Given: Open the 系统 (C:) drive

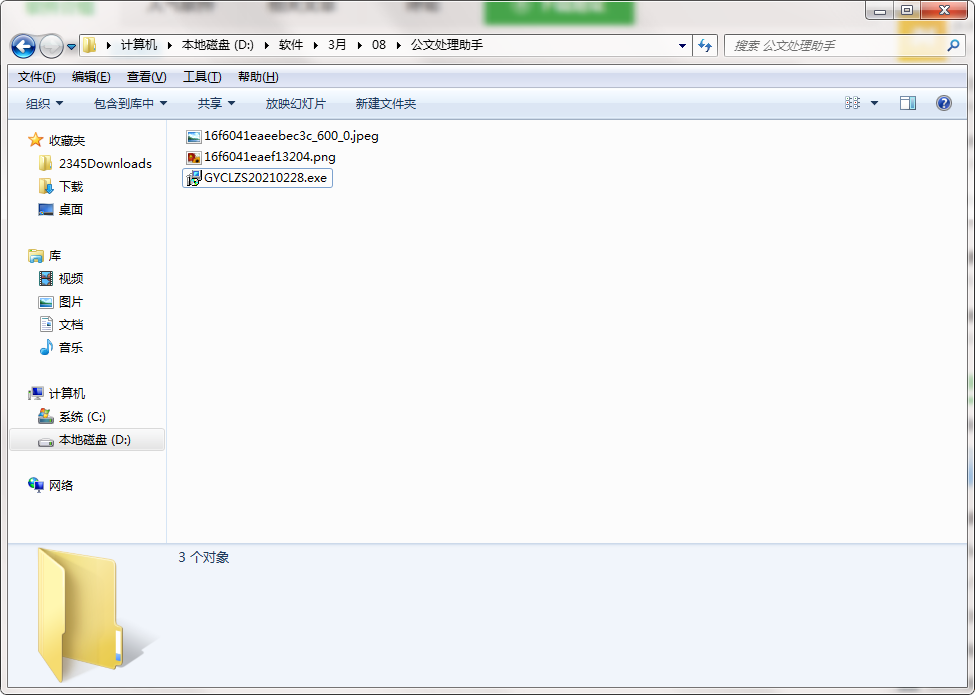Looking at the screenshot, I should coord(72,417).
